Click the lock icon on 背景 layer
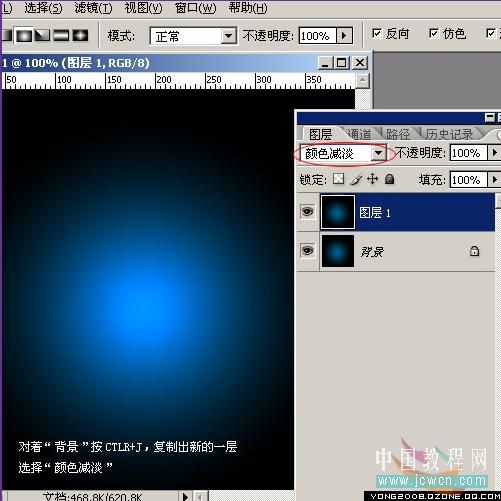501x501 pixels. pyautogui.click(x=474, y=251)
